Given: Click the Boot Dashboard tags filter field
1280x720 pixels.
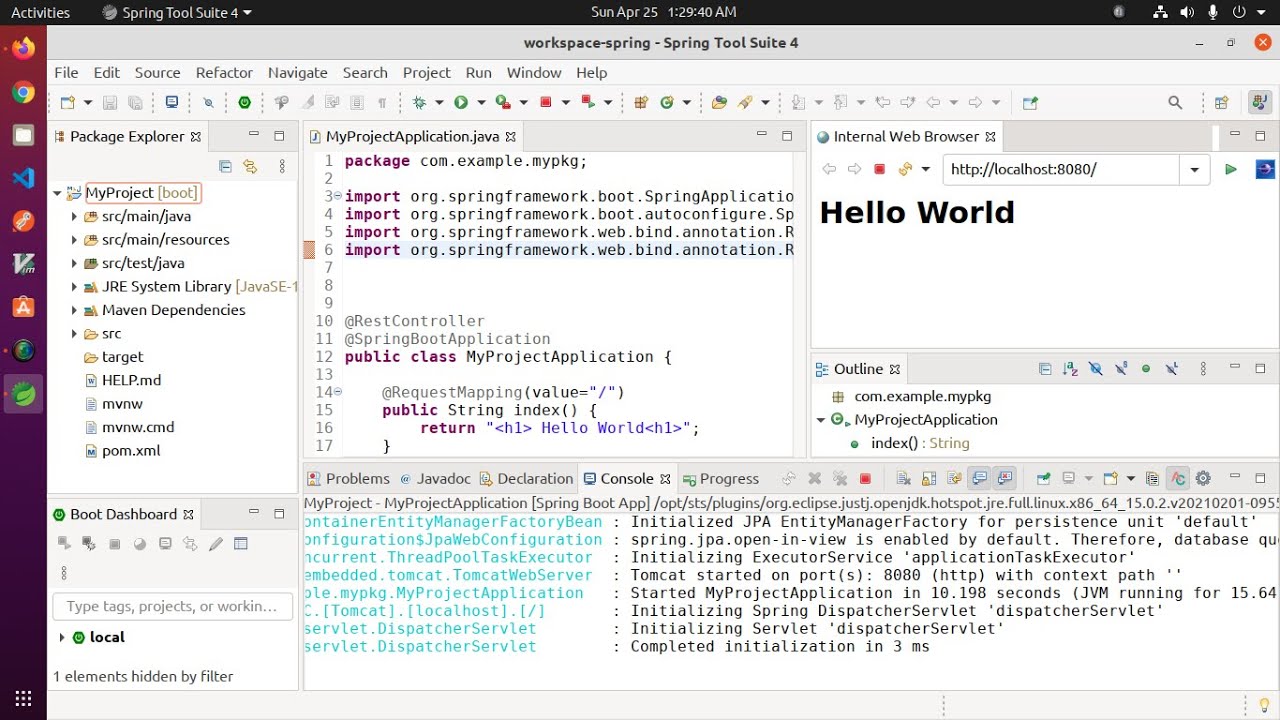Looking at the screenshot, I should pos(172,606).
